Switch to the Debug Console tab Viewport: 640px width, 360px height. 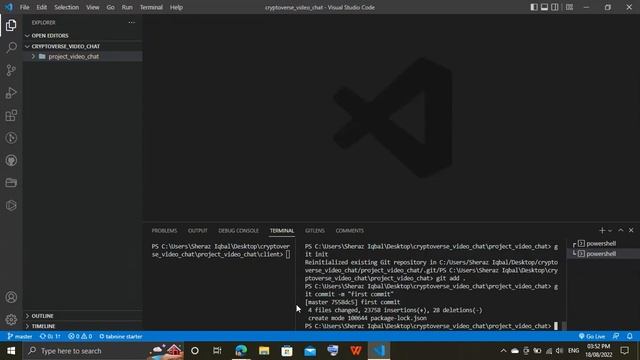(239, 231)
